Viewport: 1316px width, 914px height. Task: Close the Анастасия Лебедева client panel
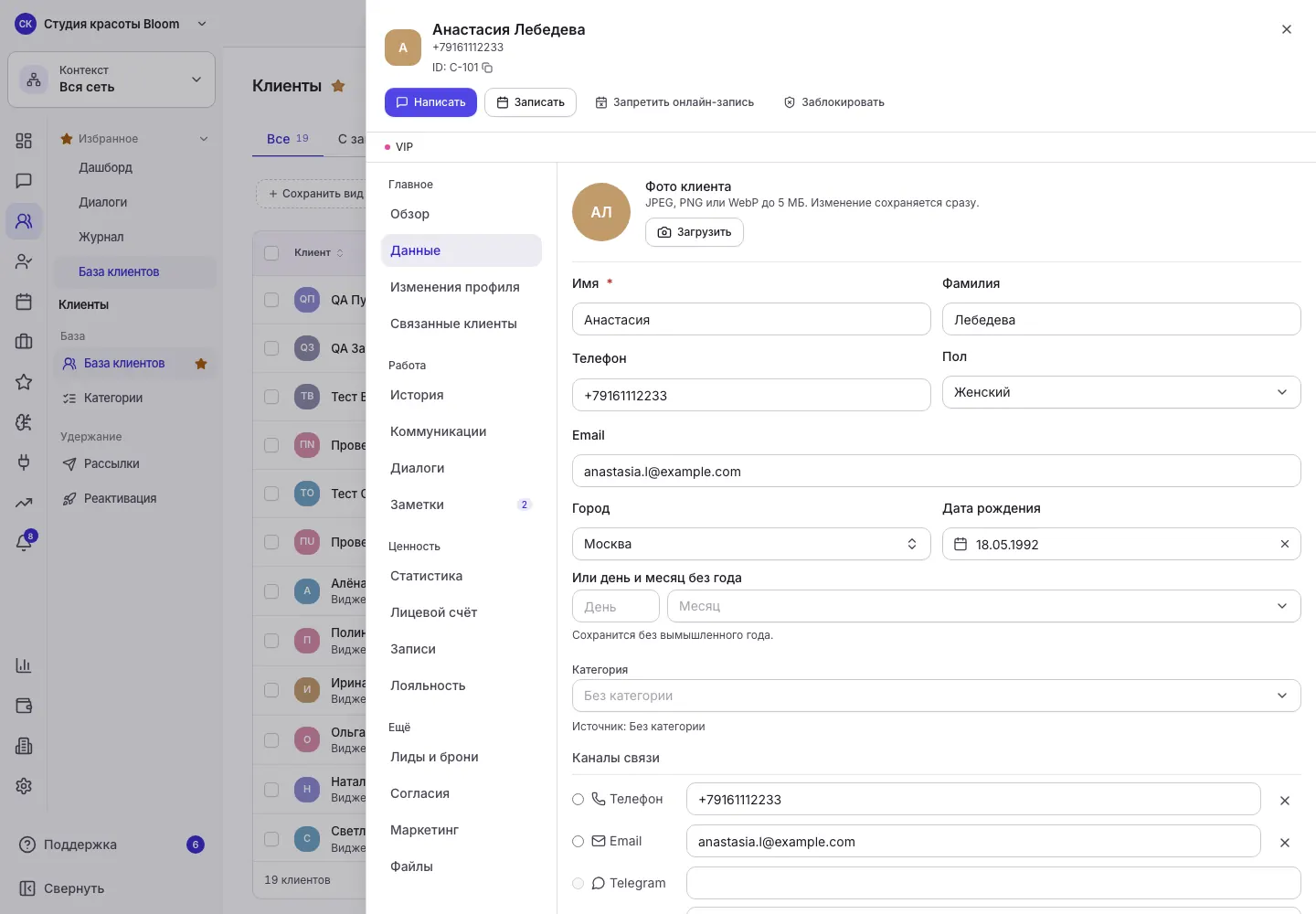(x=1287, y=29)
